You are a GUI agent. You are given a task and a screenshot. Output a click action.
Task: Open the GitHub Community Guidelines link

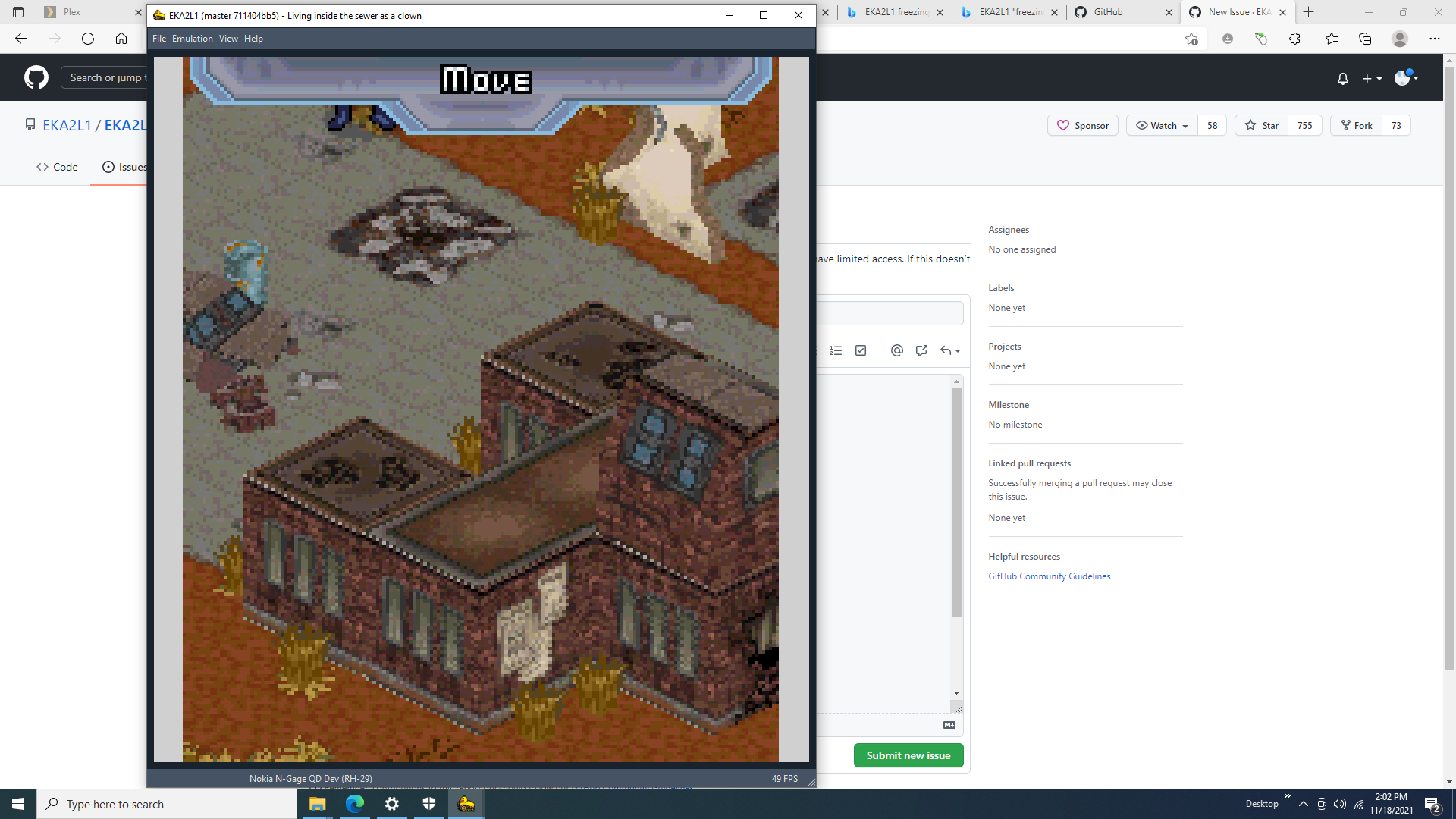1049,576
